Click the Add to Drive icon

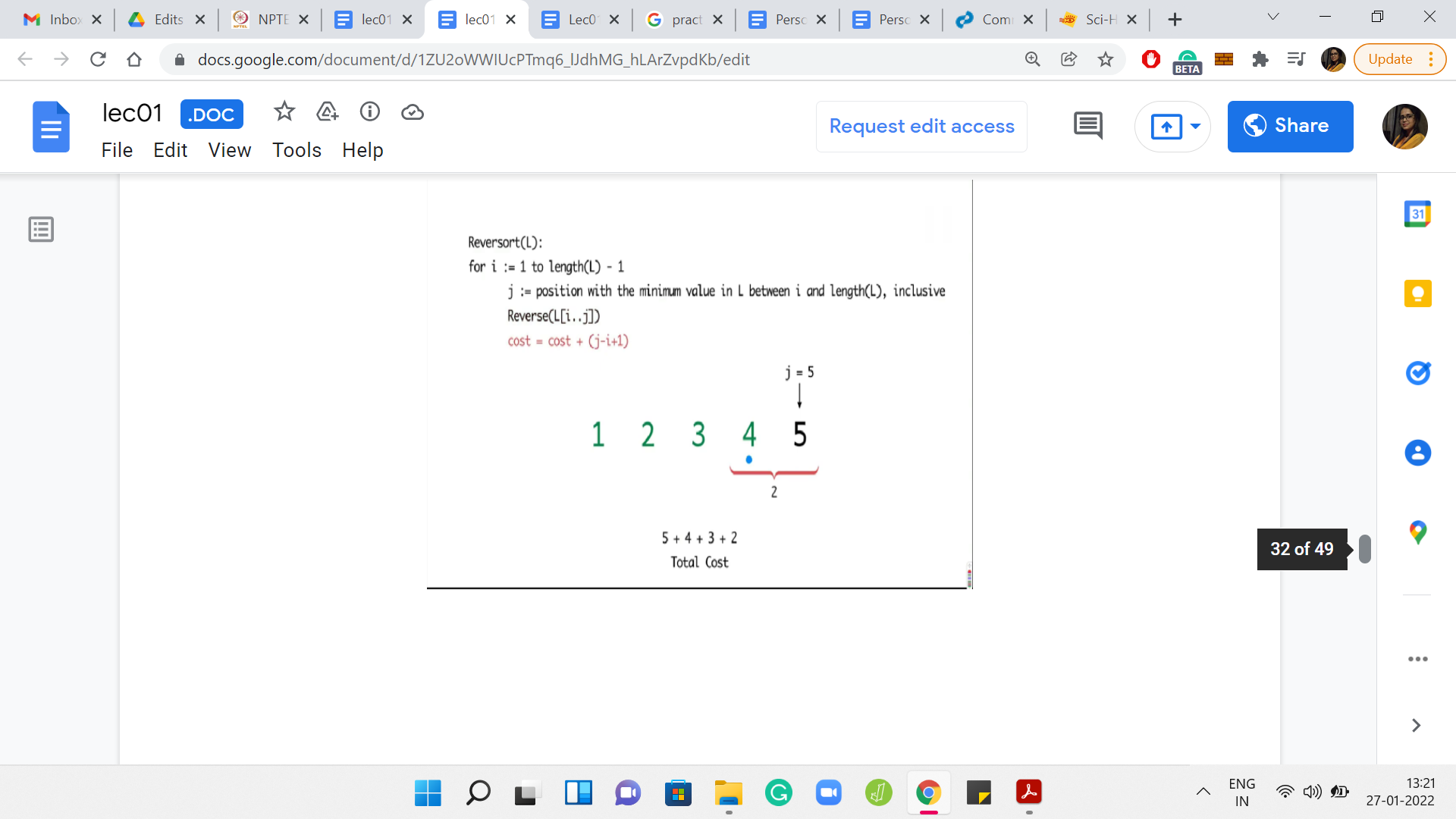(x=327, y=112)
